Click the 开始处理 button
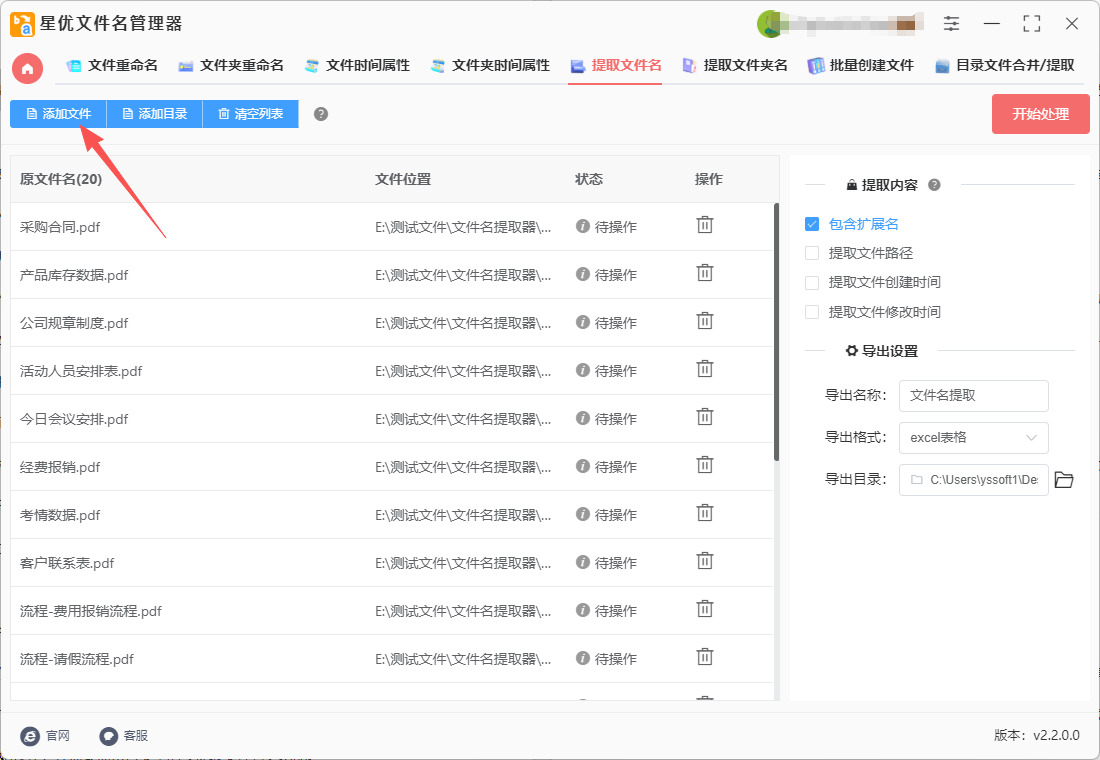The image size is (1100, 760). coord(1040,114)
